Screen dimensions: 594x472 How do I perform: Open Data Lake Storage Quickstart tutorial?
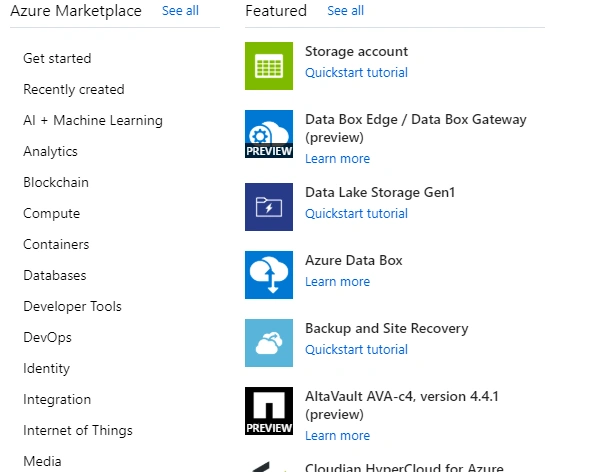point(356,213)
